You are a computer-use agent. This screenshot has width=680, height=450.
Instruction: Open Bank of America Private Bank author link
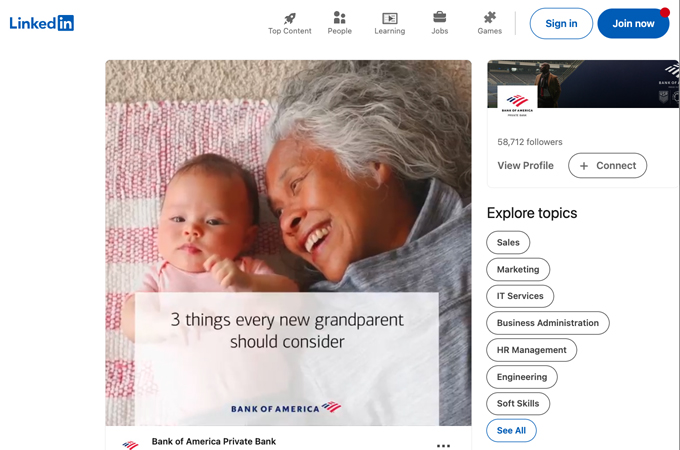coord(214,441)
